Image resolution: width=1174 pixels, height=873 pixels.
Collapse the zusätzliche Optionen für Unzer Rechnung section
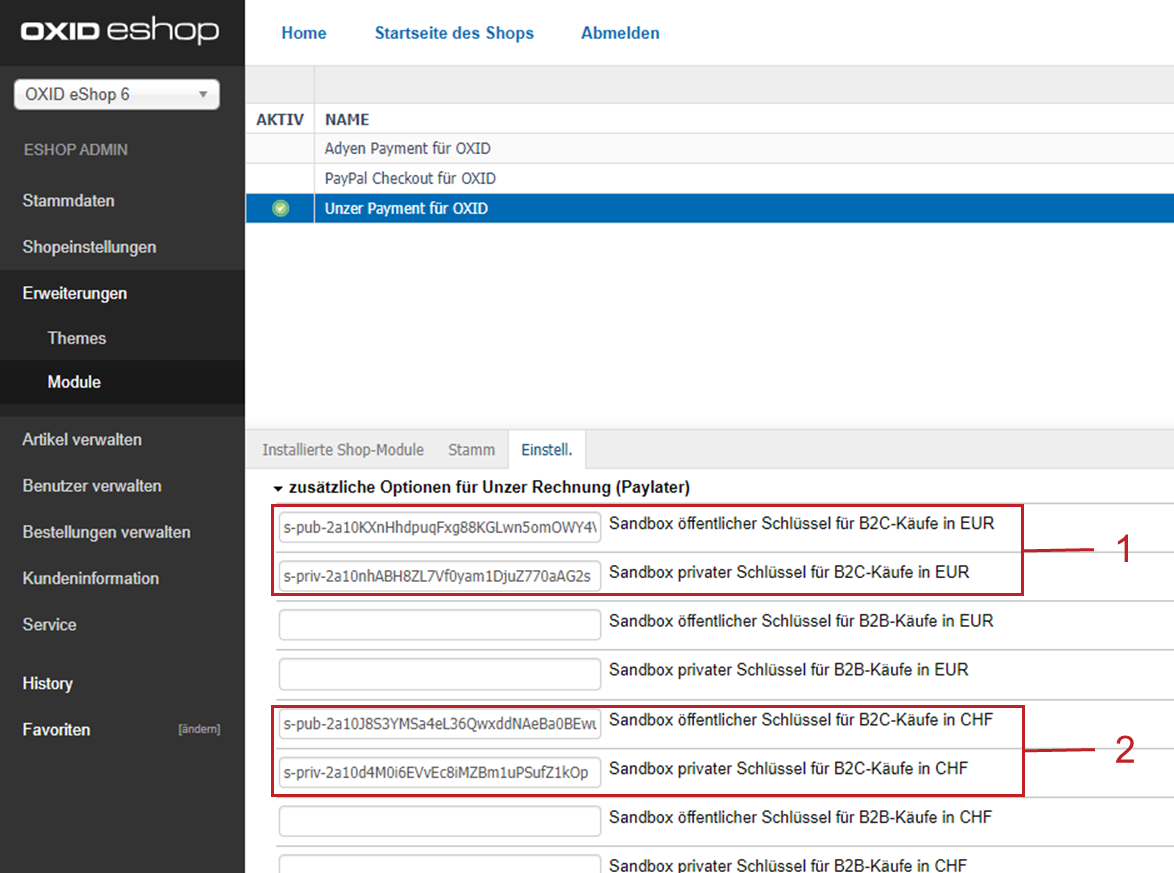278,488
